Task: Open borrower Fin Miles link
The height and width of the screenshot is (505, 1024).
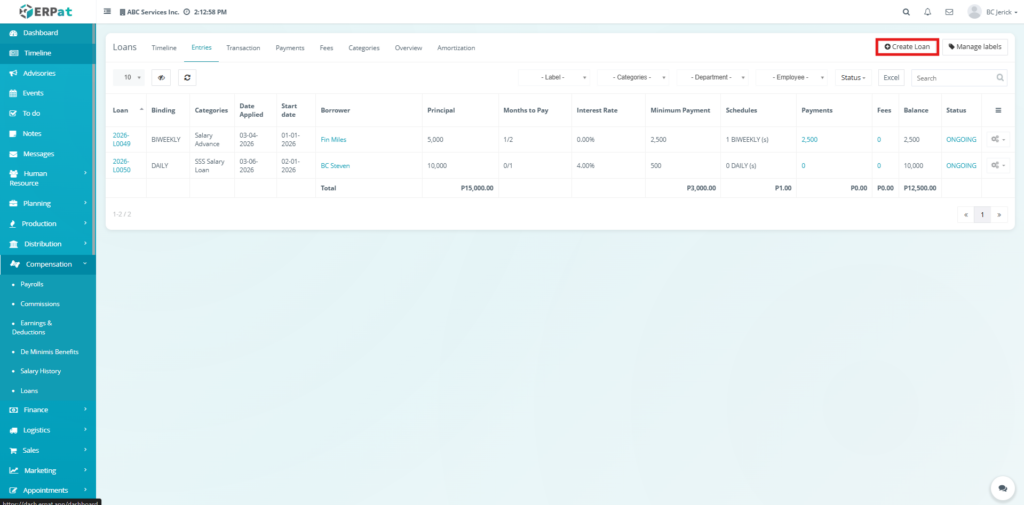Action: tap(333, 139)
